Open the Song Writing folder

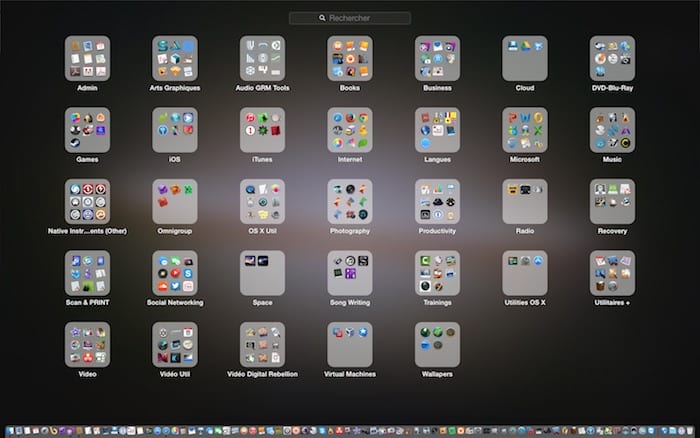point(350,273)
